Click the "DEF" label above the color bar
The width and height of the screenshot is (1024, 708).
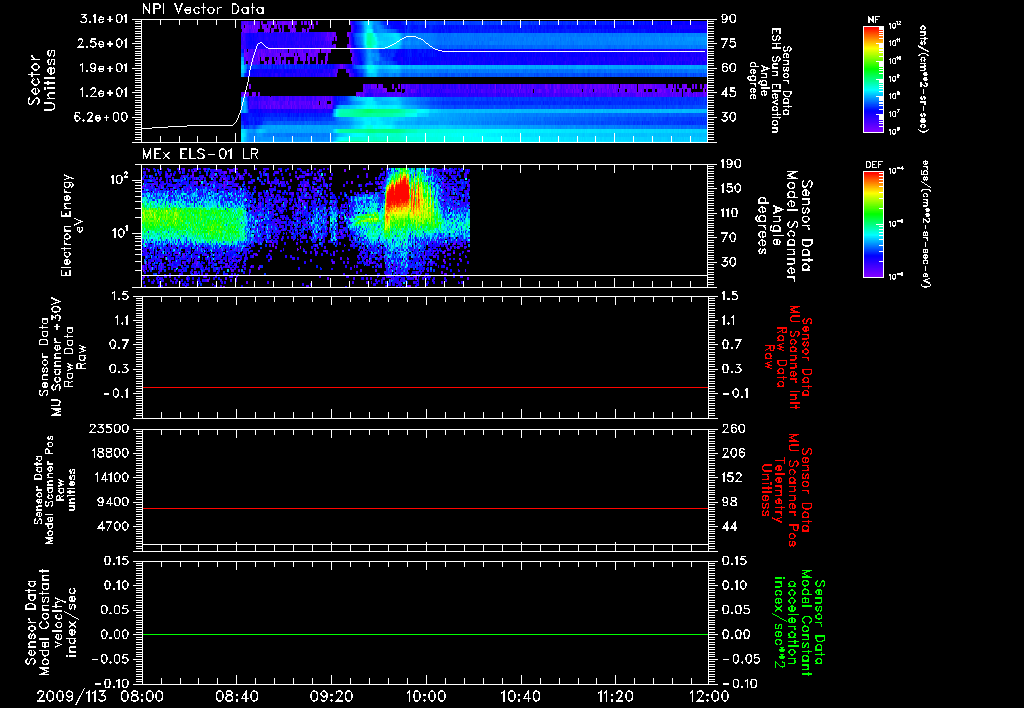pyautogui.click(x=873, y=165)
